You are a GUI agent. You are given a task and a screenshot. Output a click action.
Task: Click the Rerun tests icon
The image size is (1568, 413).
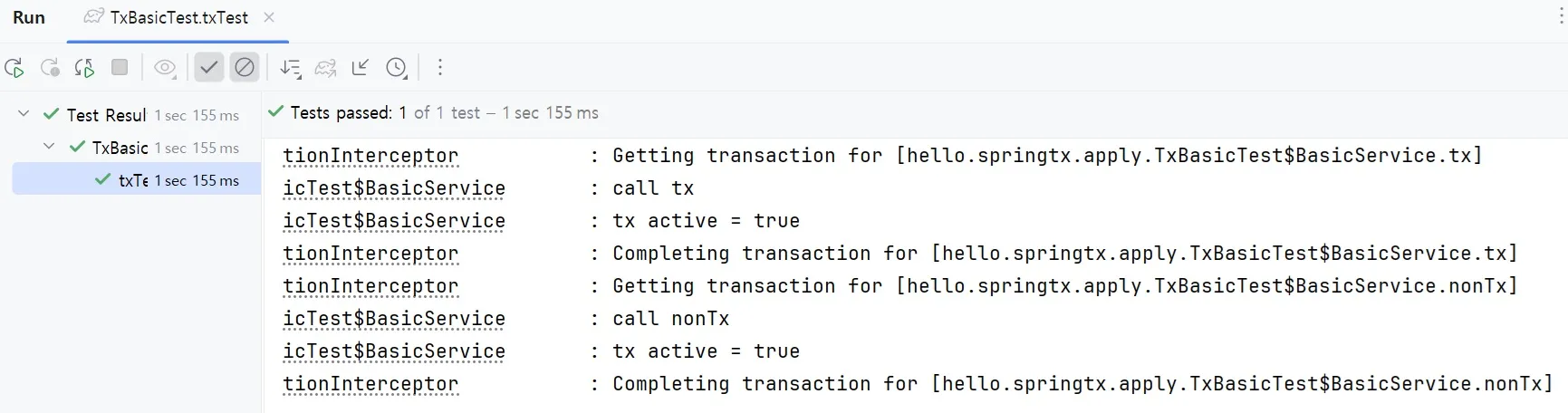pos(14,68)
